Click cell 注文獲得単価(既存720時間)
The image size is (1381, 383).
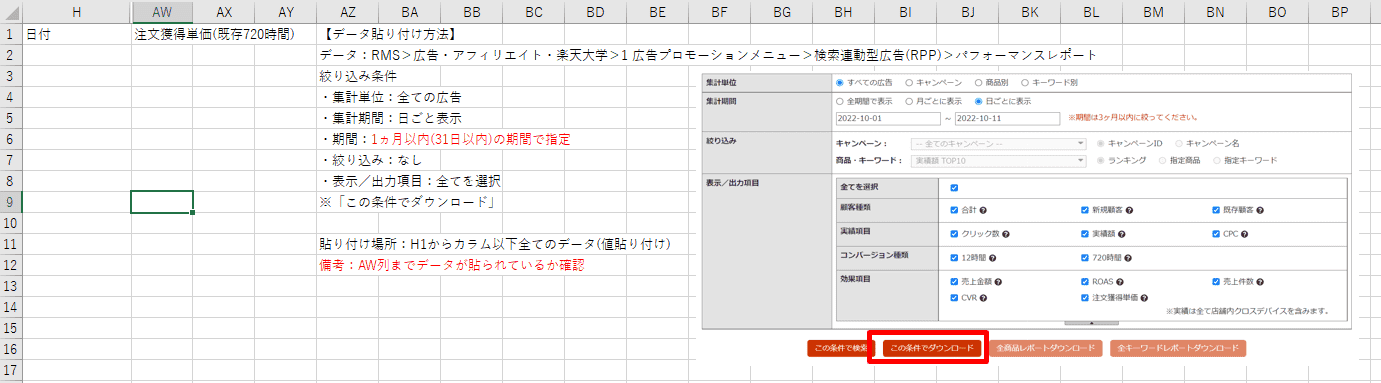tap(215, 33)
